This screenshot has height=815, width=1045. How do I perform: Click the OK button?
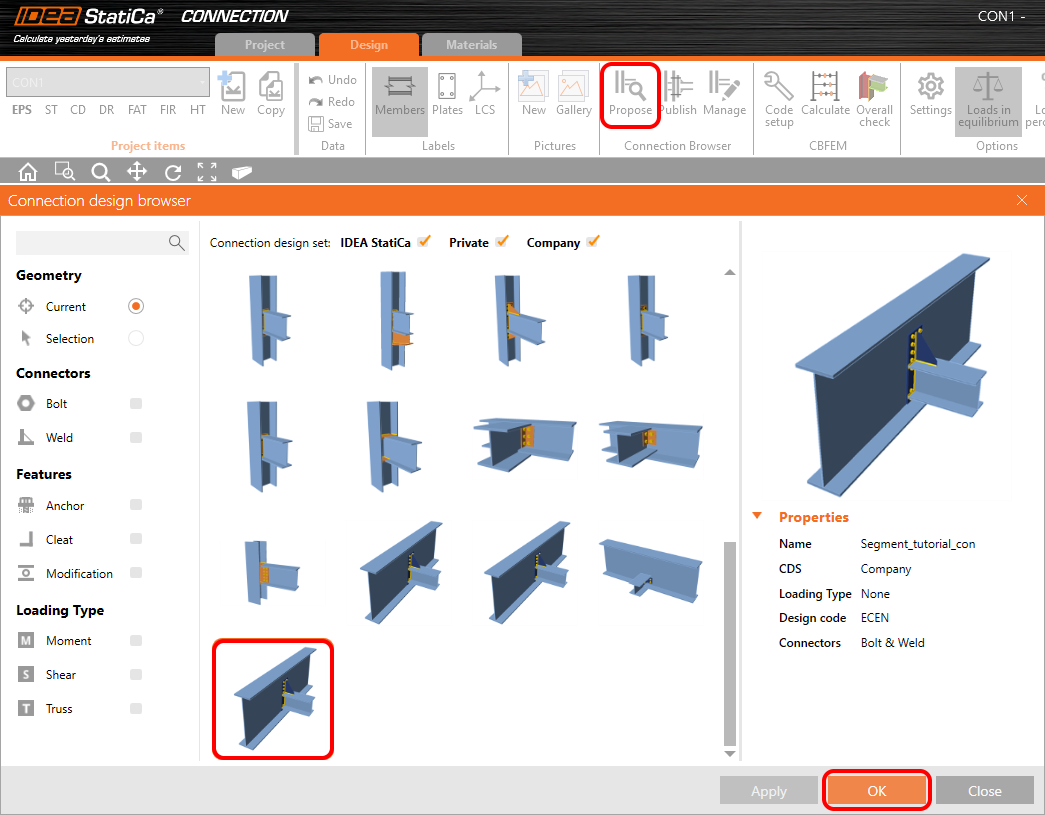click(876, 791)
